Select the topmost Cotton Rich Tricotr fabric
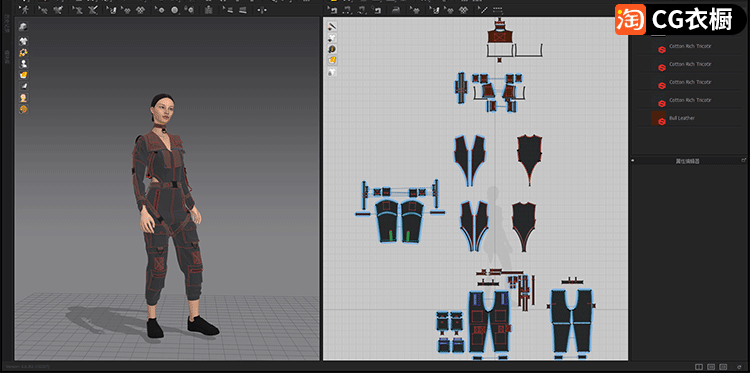The height and width of the screenshot is (378, 750). tap(689, 46)
